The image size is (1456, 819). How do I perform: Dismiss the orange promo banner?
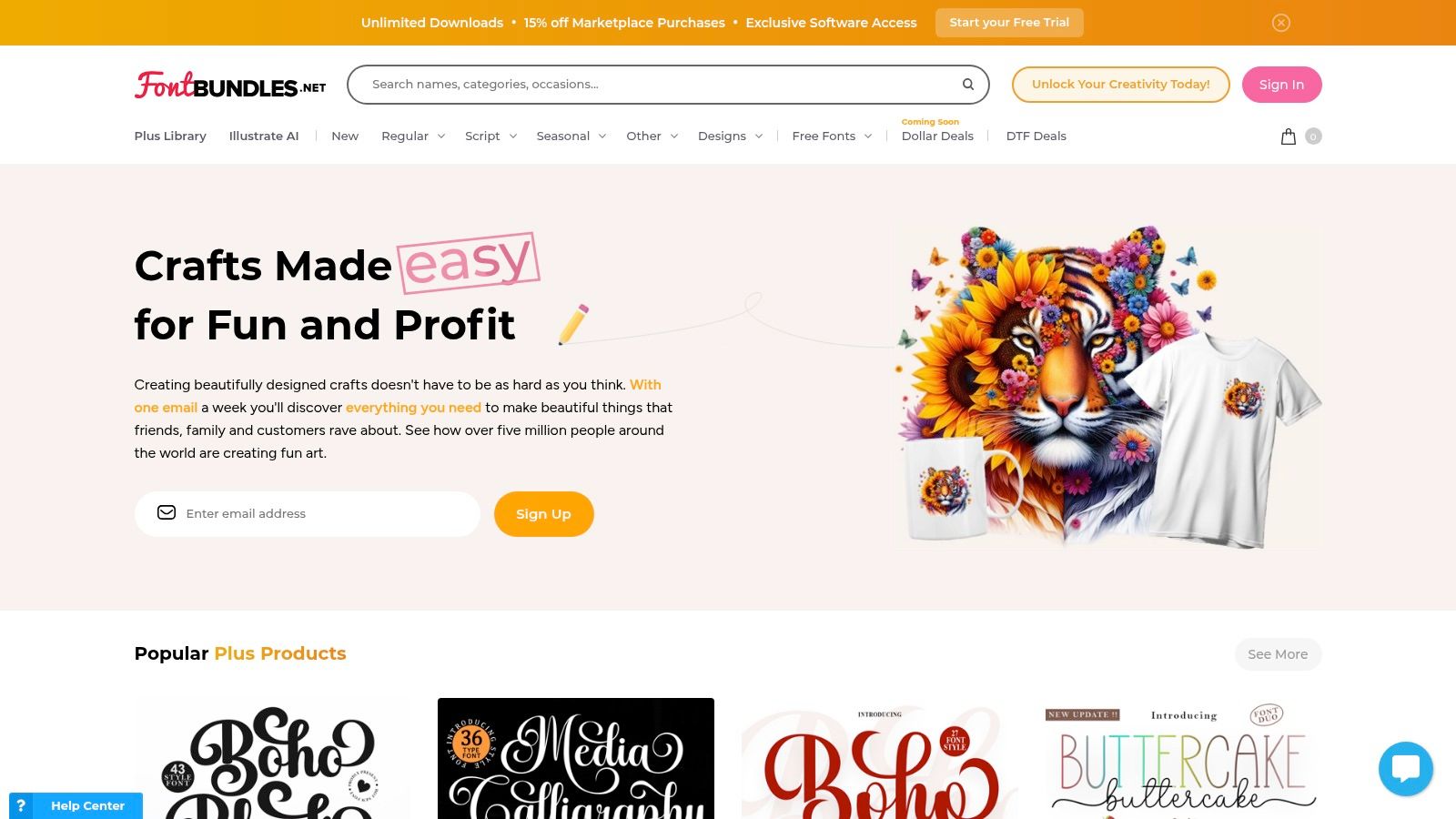click(x=1281, y=23)
